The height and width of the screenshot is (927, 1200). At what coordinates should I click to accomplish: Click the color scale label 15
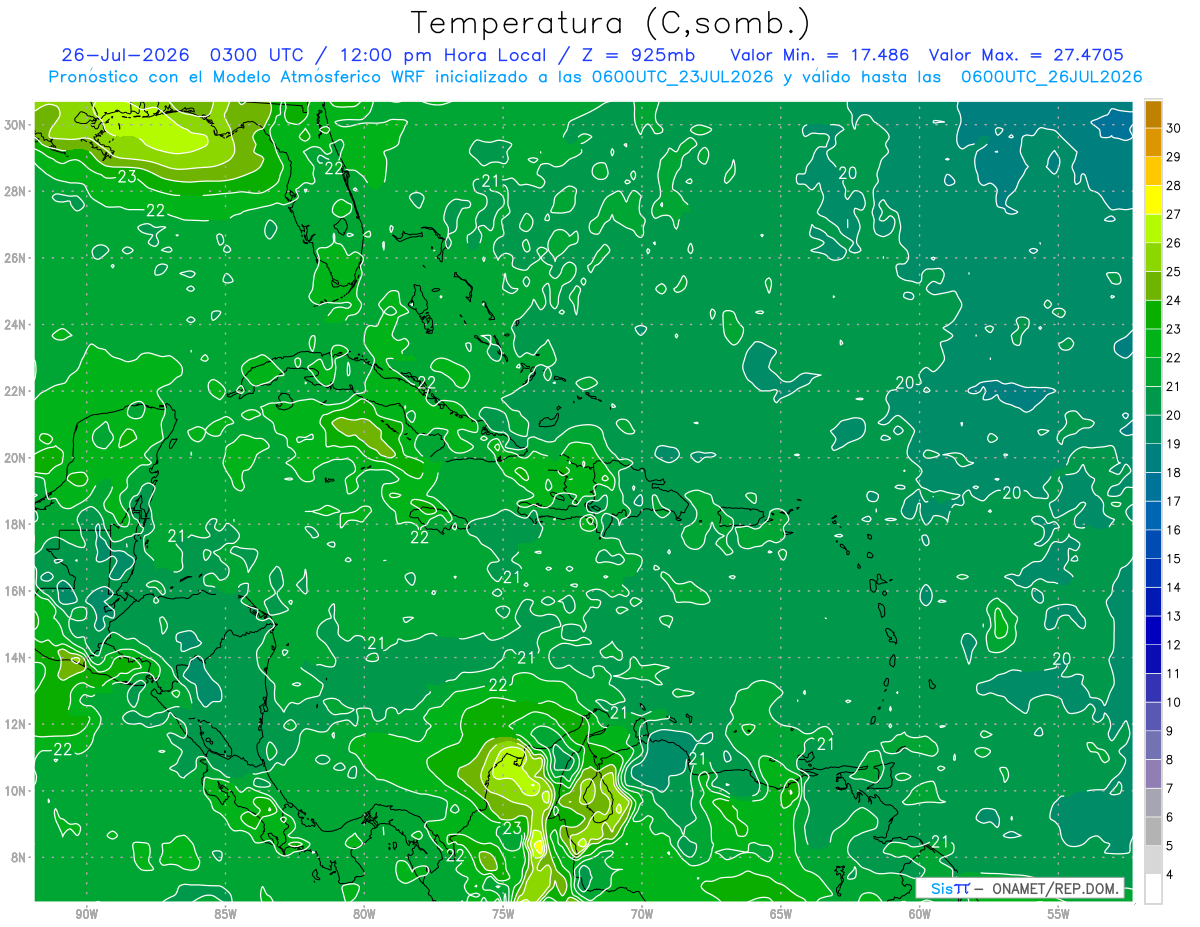1173,559
